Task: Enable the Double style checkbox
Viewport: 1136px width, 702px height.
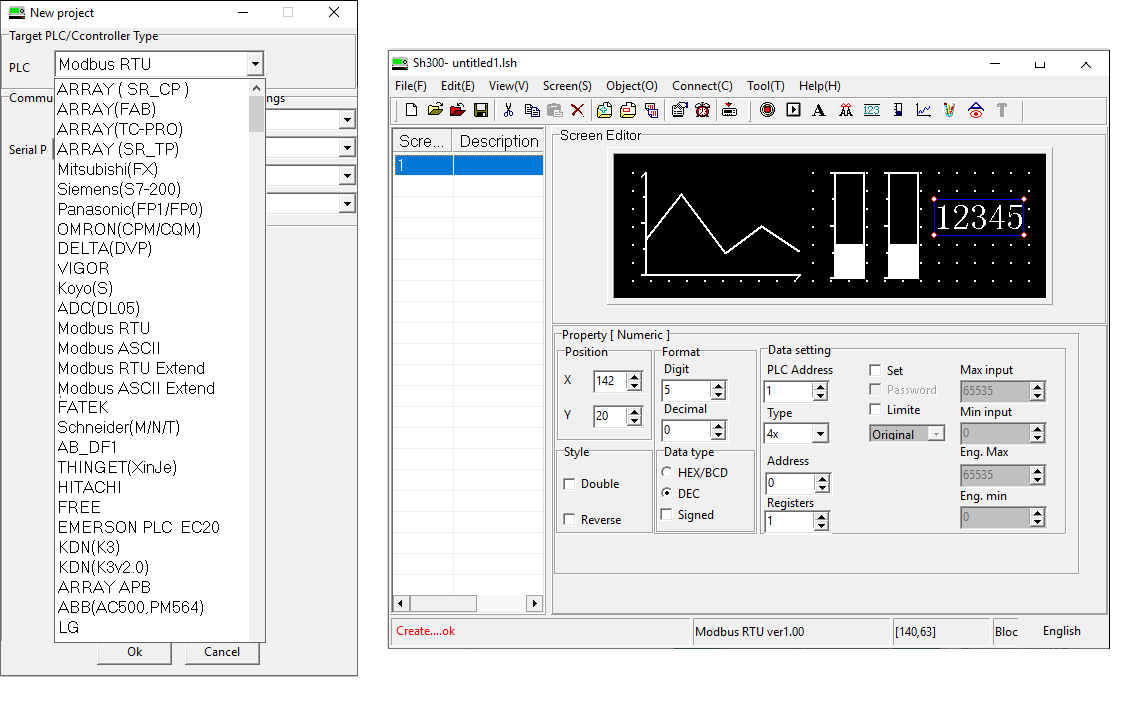Action: click(x=569, y=484)
